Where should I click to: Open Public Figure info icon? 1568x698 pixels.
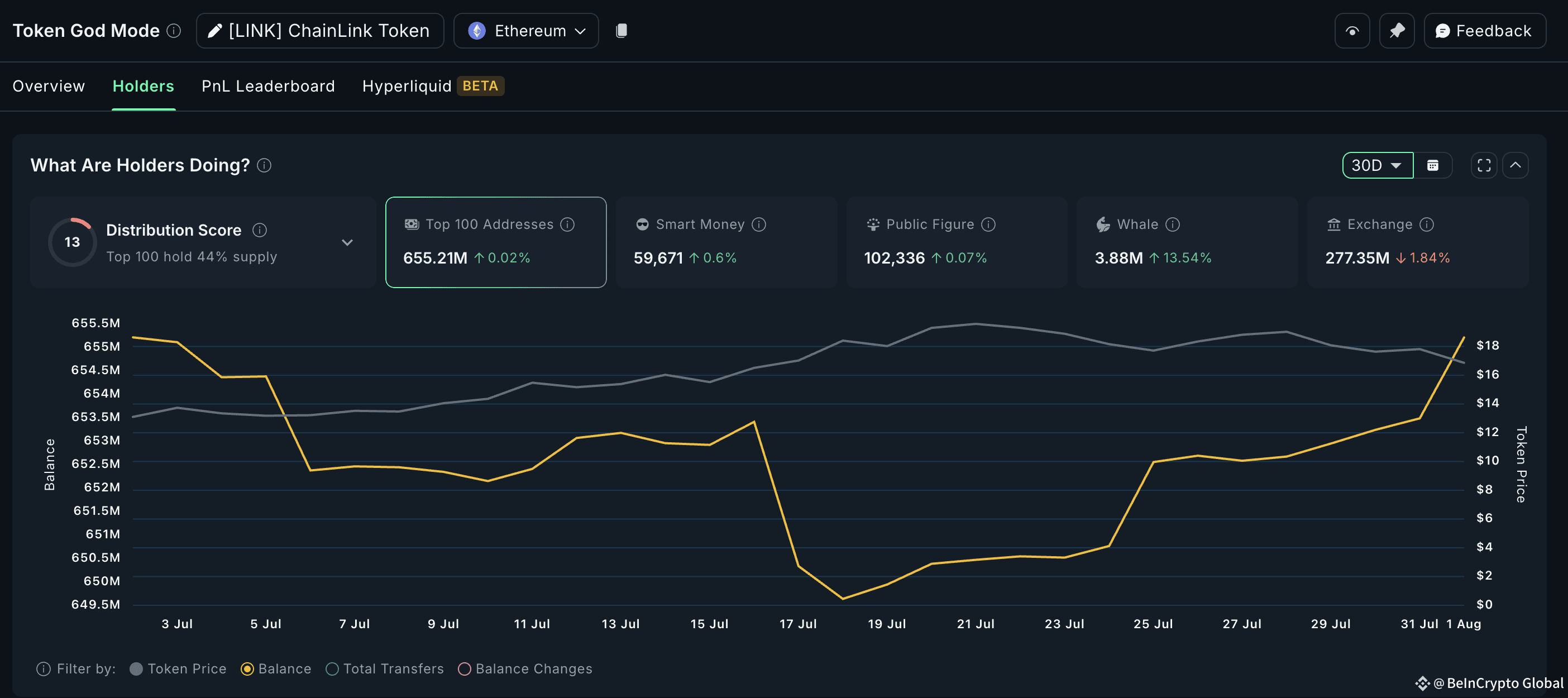(x=988, y=224)
